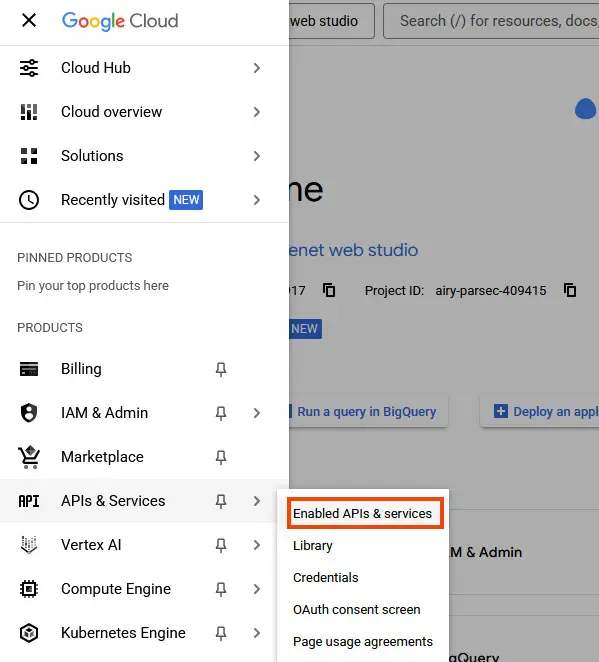Viewport: 599px width, 662px height.
Task: Pin APIs & Services product
Action: tap(221, 501)
